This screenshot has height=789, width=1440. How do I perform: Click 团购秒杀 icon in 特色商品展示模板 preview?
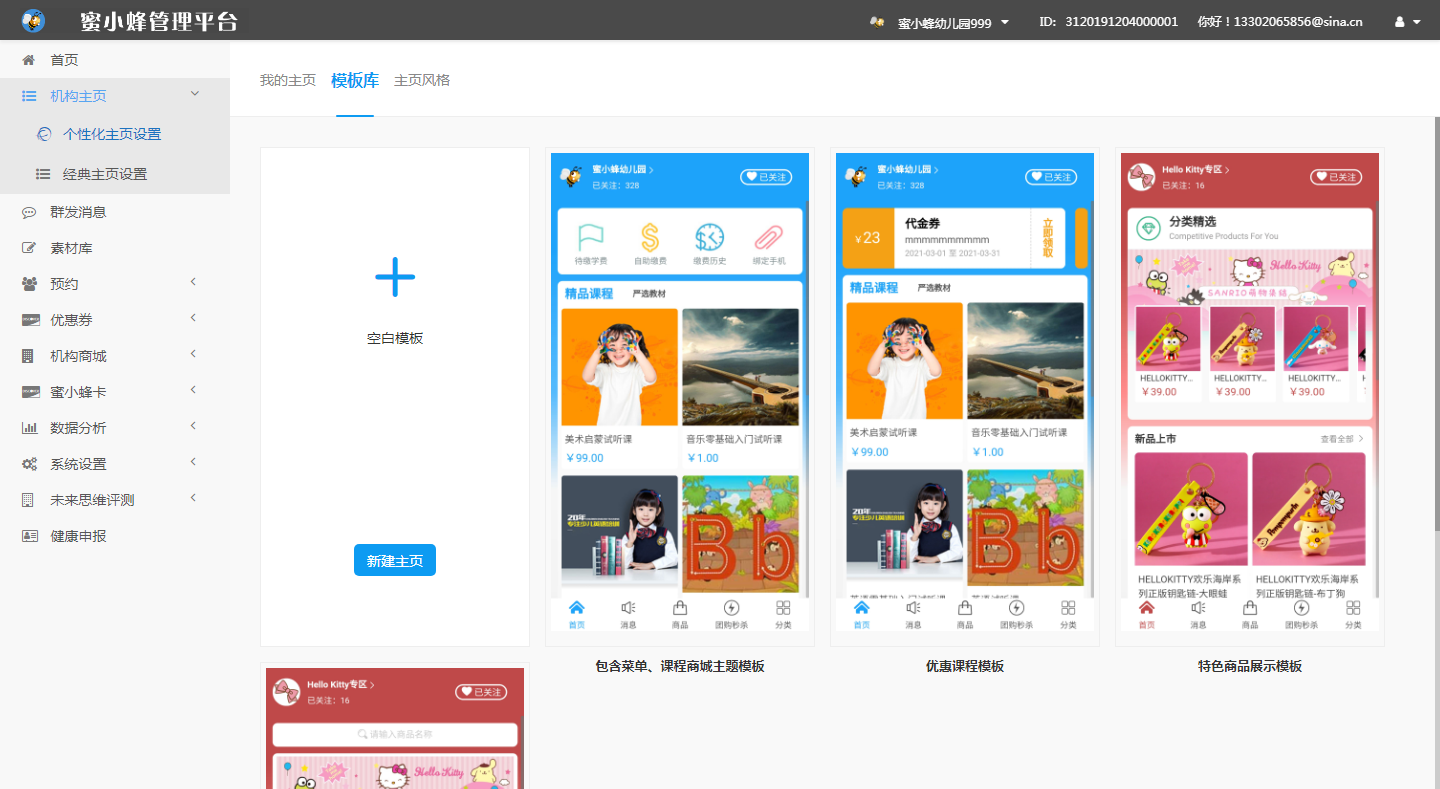[x=1301, y=608]
